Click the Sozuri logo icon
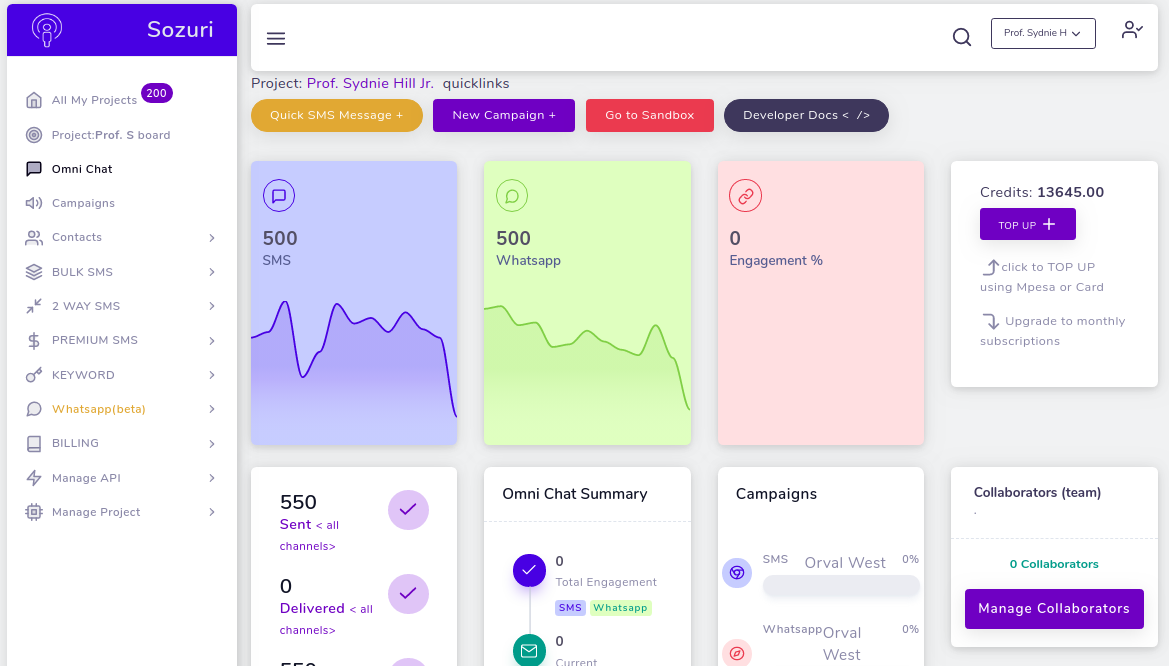The height and width of the screenshot is (666, 1169). tap(47, 29)
